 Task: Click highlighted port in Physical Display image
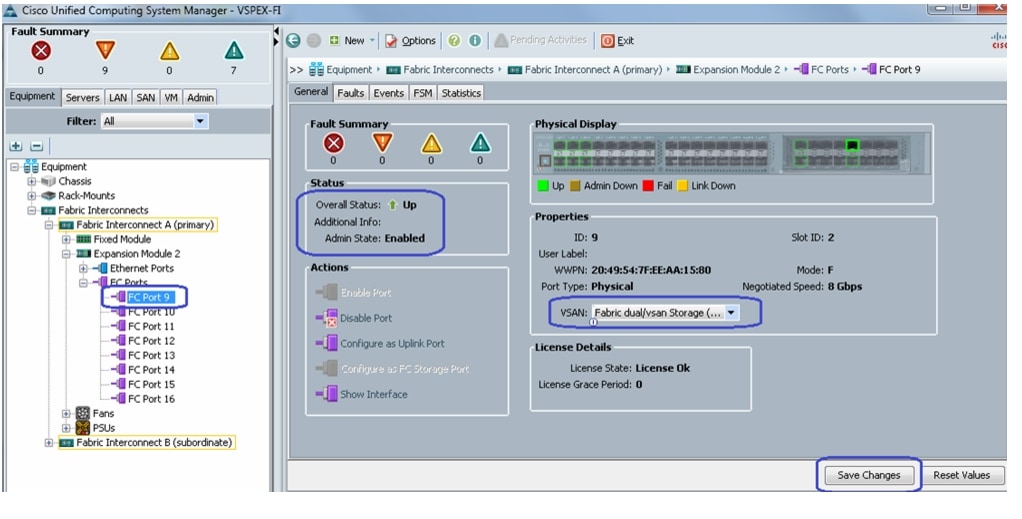[x=852, y=145]
